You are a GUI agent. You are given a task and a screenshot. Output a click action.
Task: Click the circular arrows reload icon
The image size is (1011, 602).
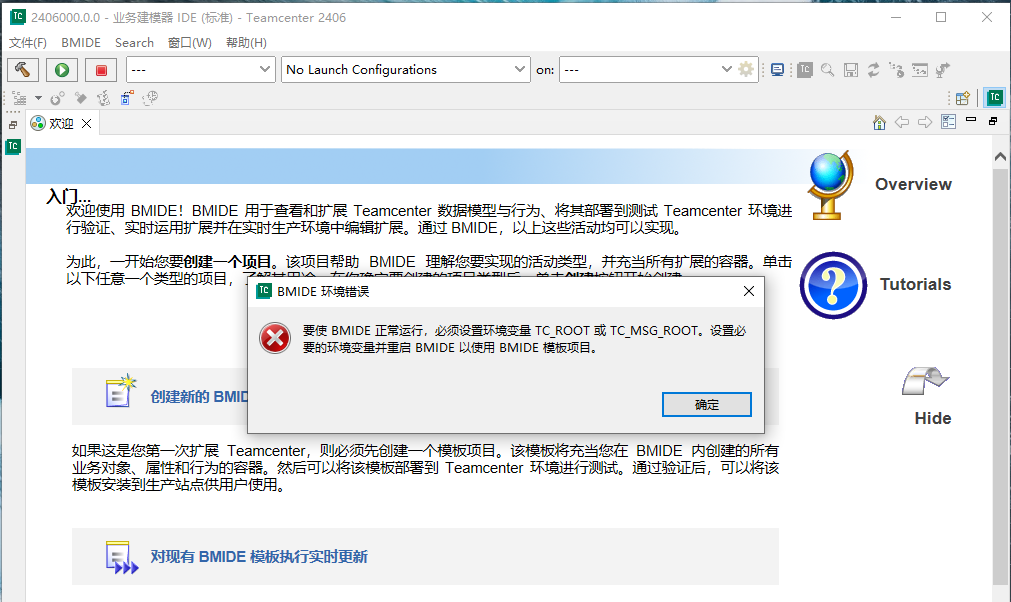pos(874,70)
